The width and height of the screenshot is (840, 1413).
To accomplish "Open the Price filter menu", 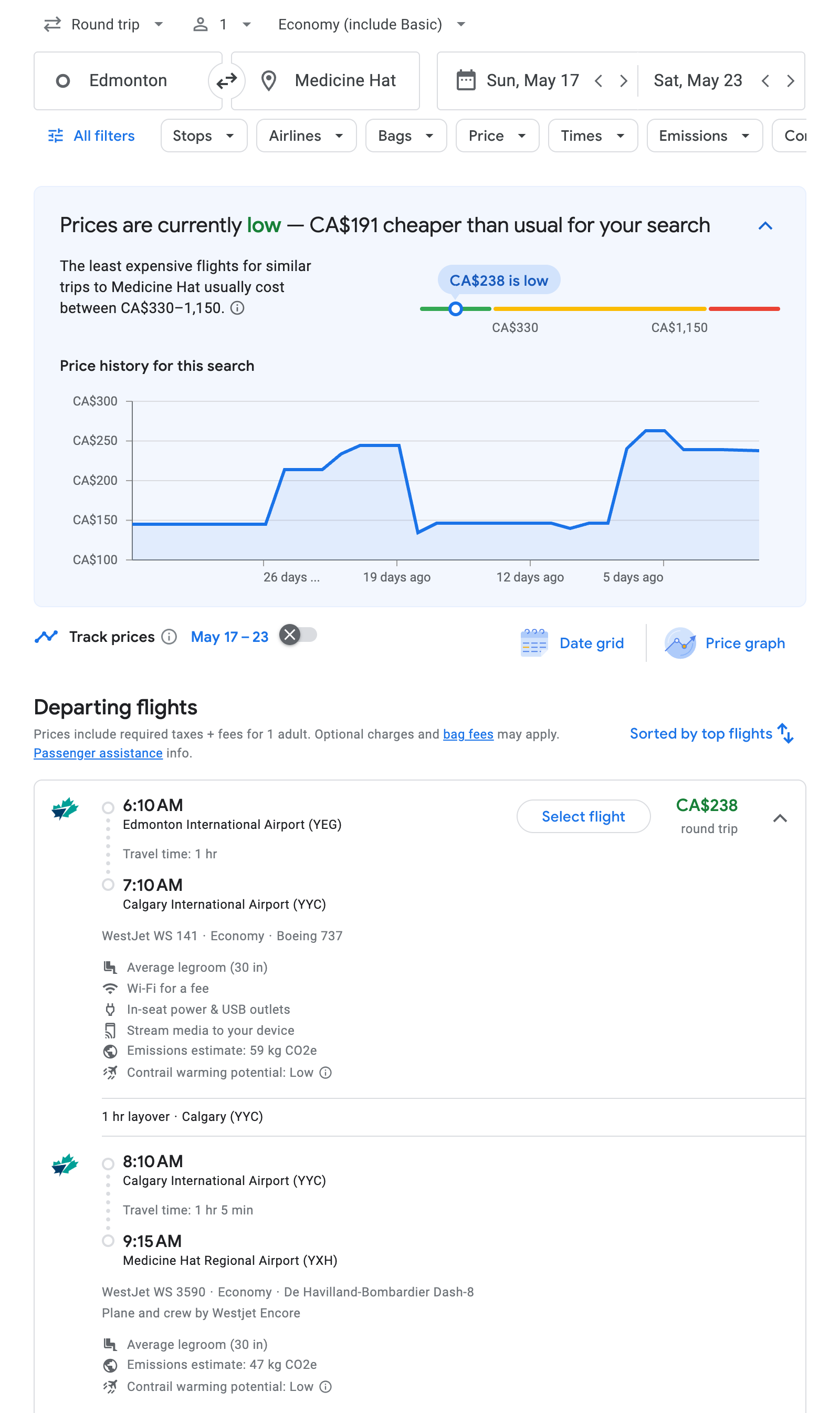I will [x=497, y=136].
